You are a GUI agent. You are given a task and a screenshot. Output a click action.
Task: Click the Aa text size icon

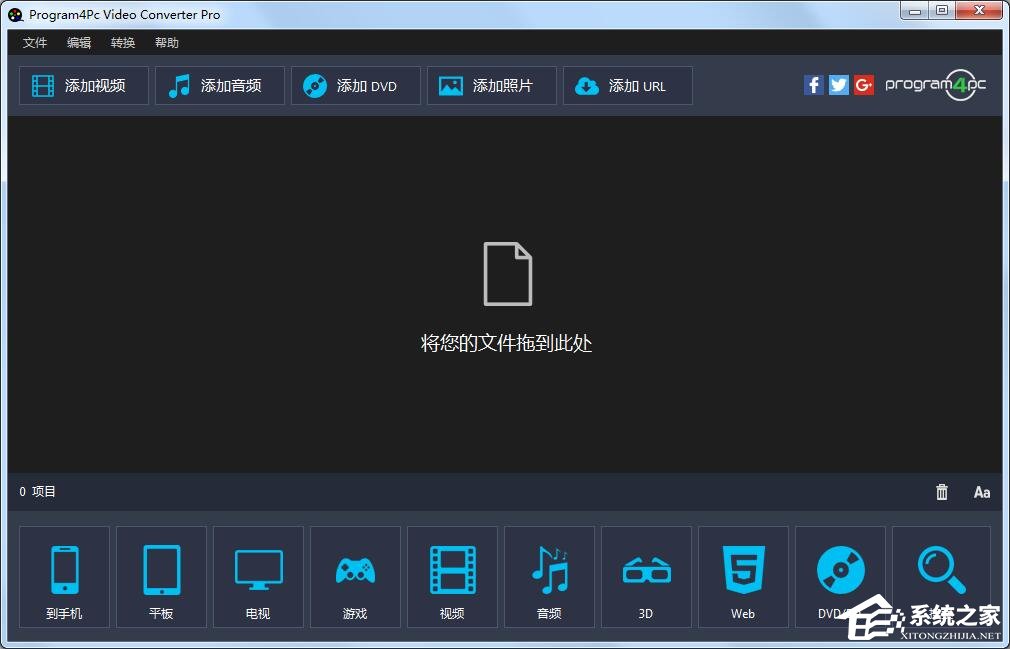coord(981,491)
